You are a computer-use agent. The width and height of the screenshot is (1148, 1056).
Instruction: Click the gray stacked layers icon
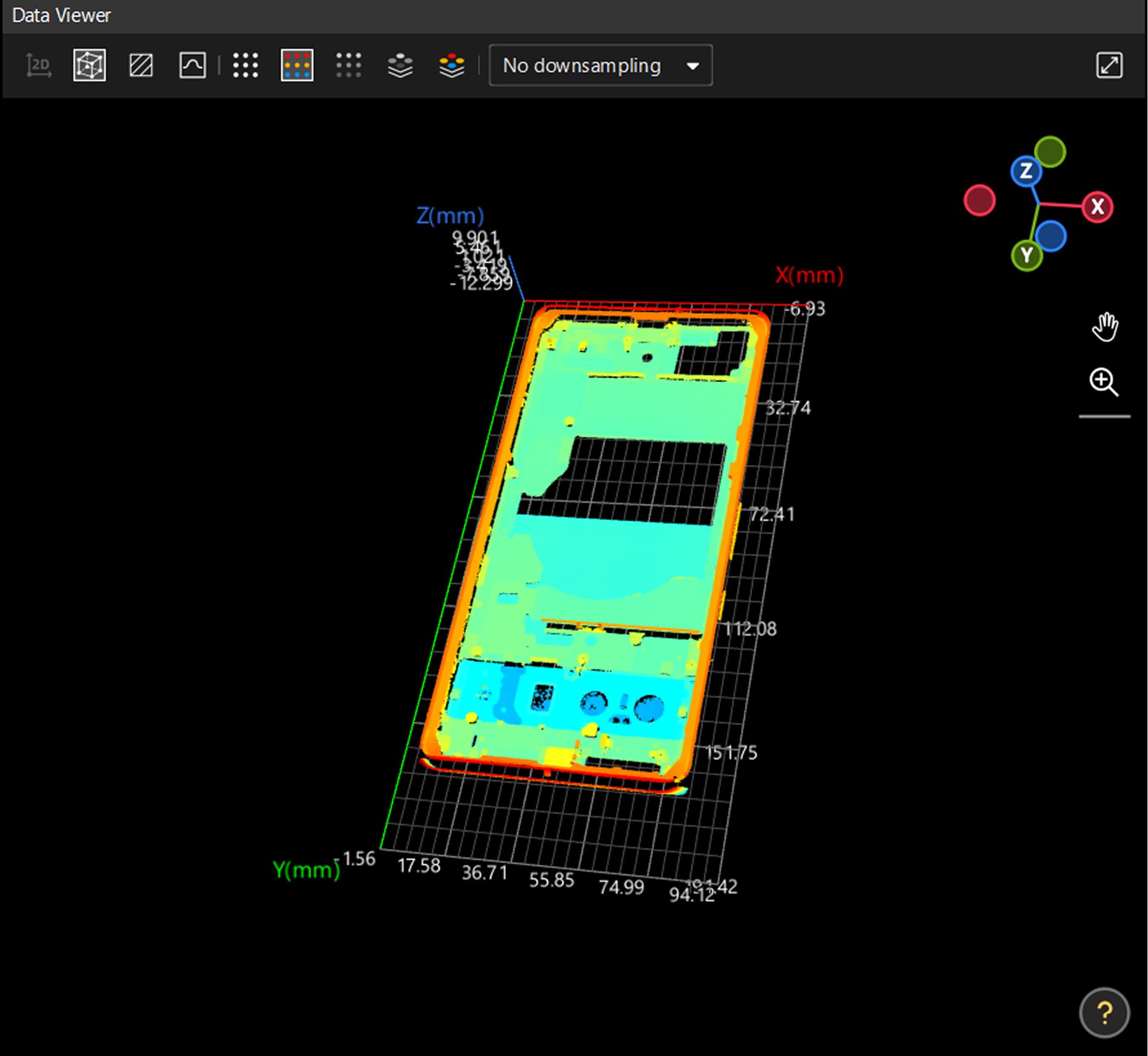[x=400, y=65]
